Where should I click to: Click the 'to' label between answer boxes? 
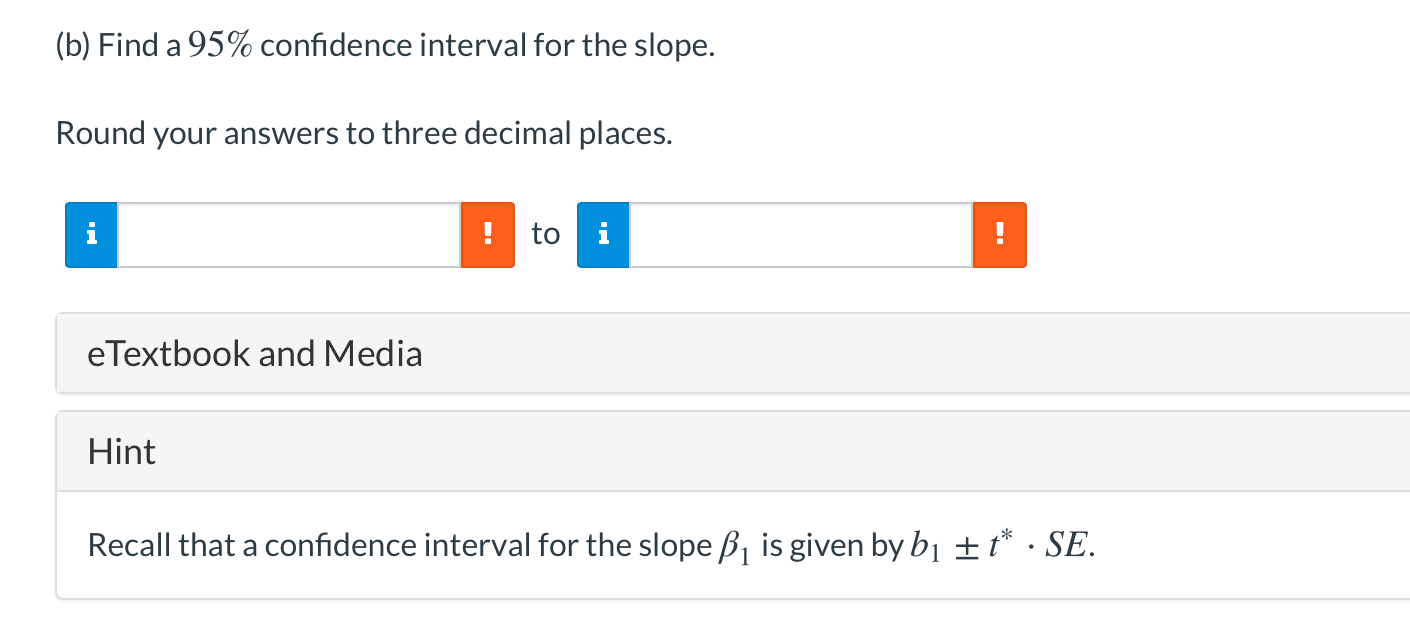(545, 234)
